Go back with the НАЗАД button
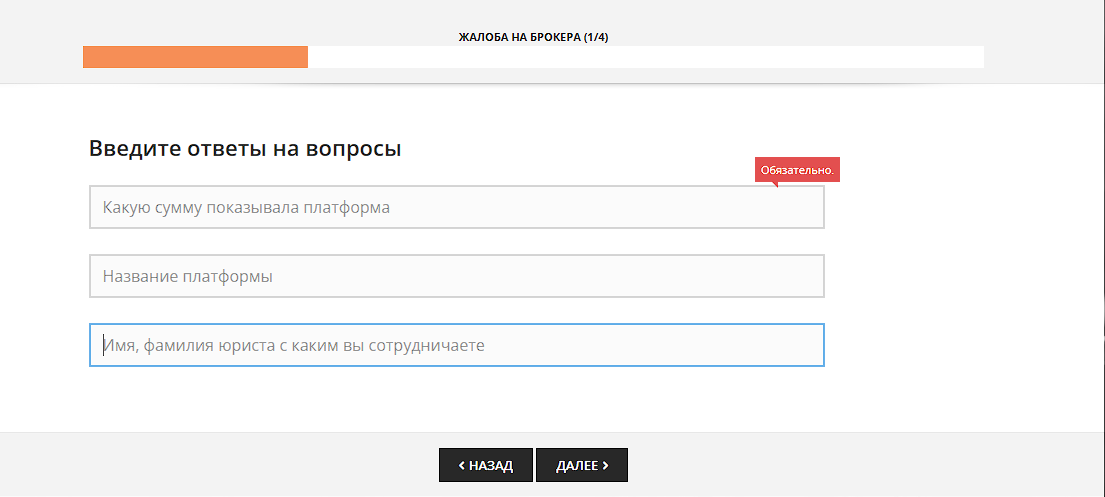 (486, 465)
